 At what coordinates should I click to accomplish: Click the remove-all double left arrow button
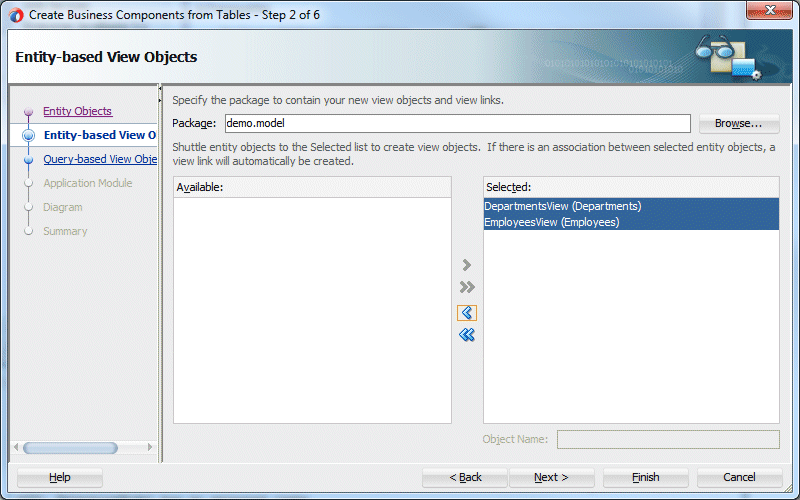point(467,335)
